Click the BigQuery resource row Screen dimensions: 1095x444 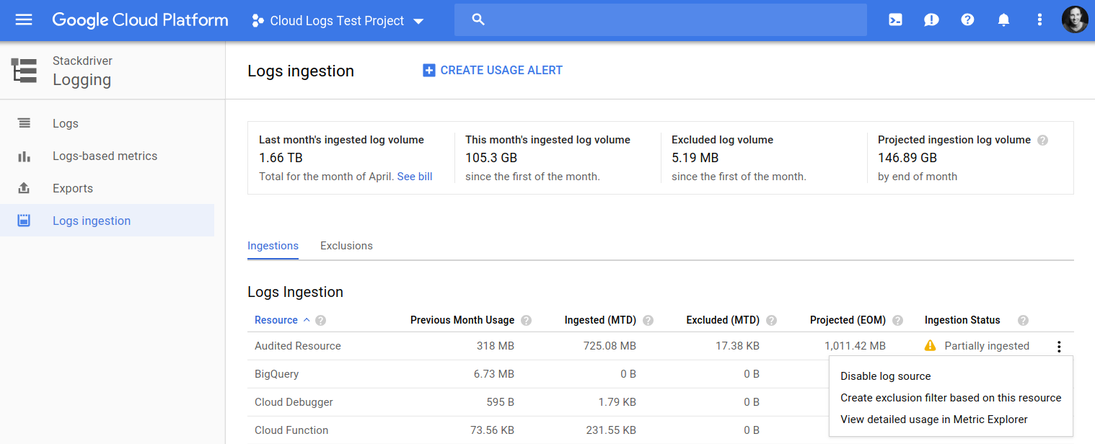coord(277,374)
